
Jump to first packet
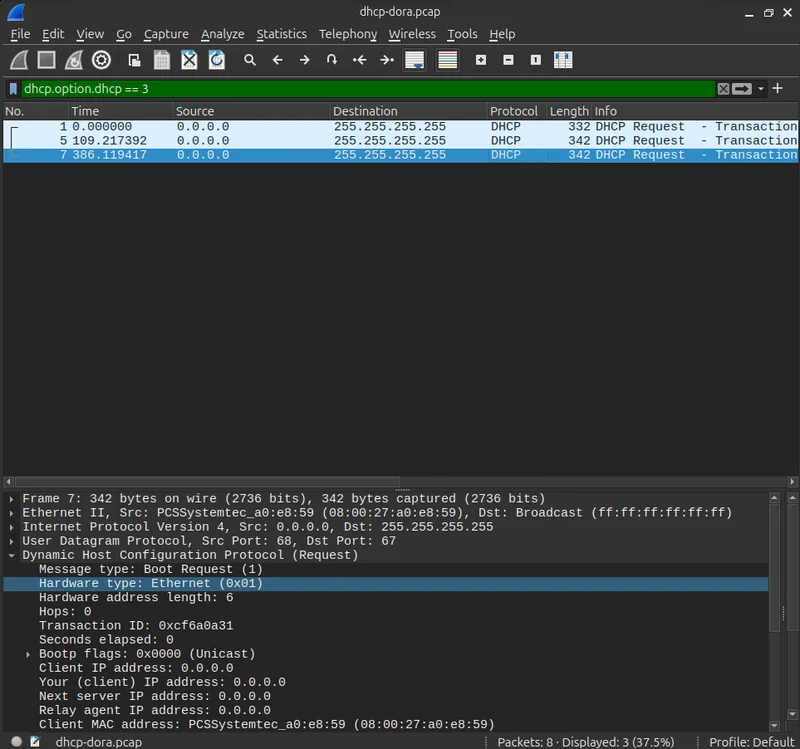pos(359,60)
